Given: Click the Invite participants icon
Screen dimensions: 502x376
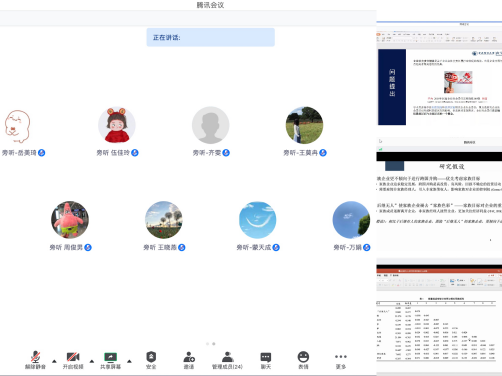Looking at the screenshot, I should [189, 357].
